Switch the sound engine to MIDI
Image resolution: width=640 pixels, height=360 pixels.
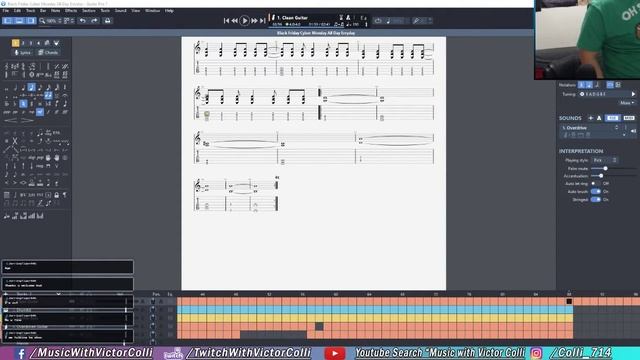coord(629,118)
